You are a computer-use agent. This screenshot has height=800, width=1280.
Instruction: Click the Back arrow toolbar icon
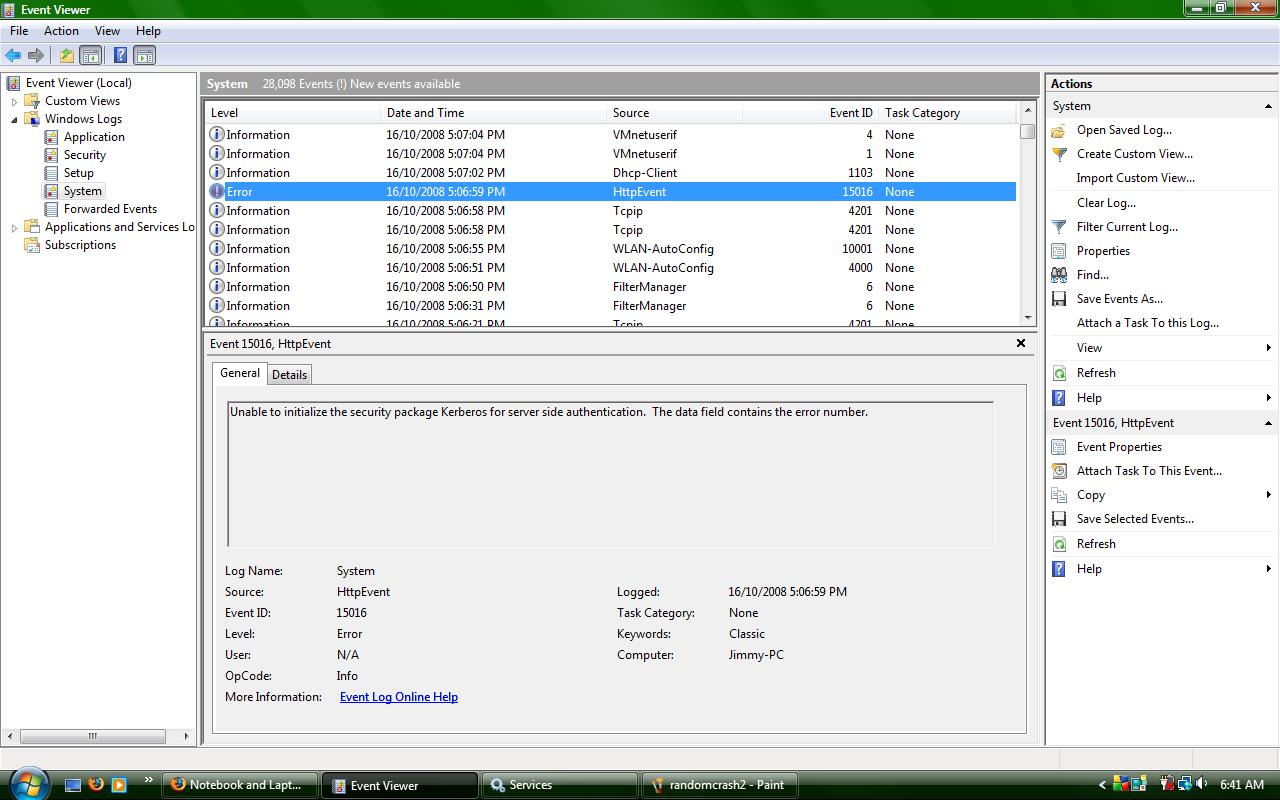coord(13,56)
